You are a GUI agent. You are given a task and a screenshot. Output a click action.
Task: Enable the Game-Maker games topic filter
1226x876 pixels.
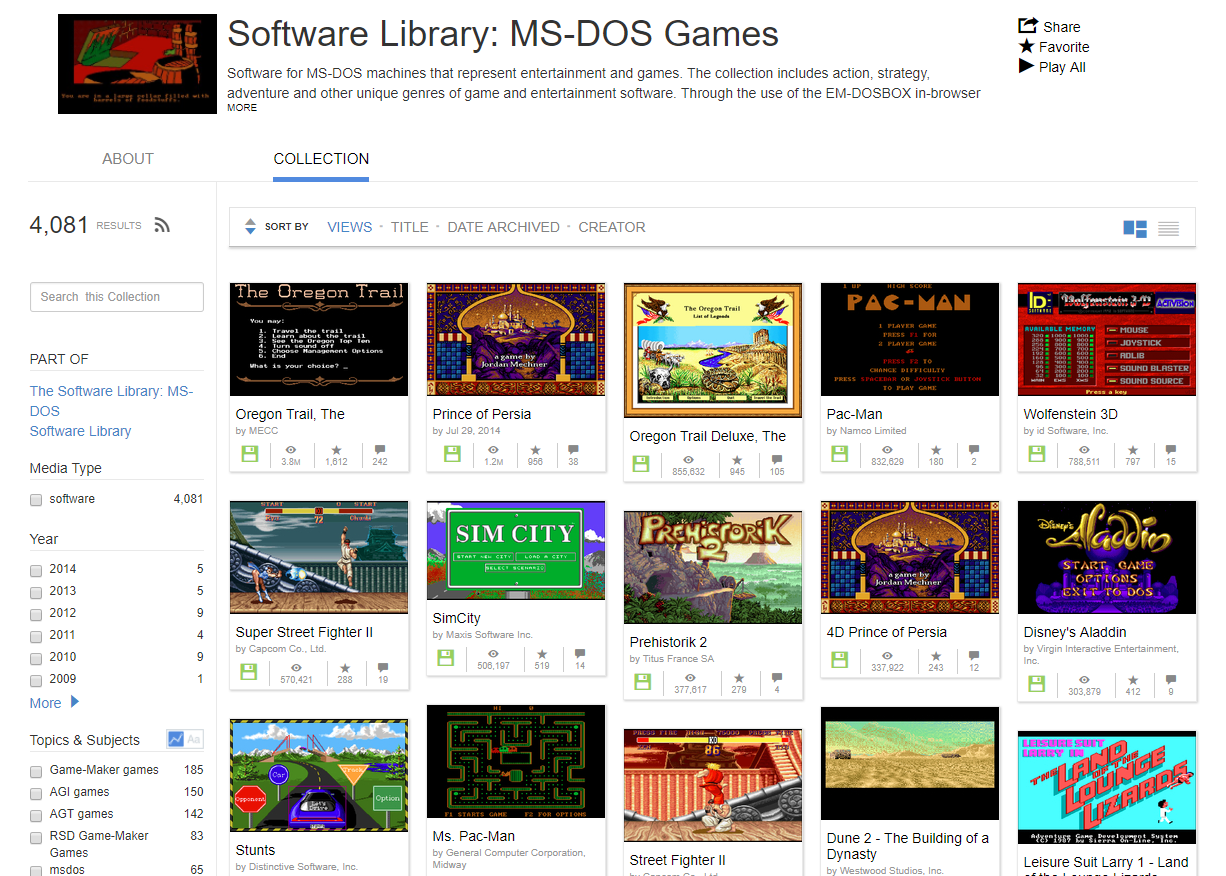coord(36,771)
